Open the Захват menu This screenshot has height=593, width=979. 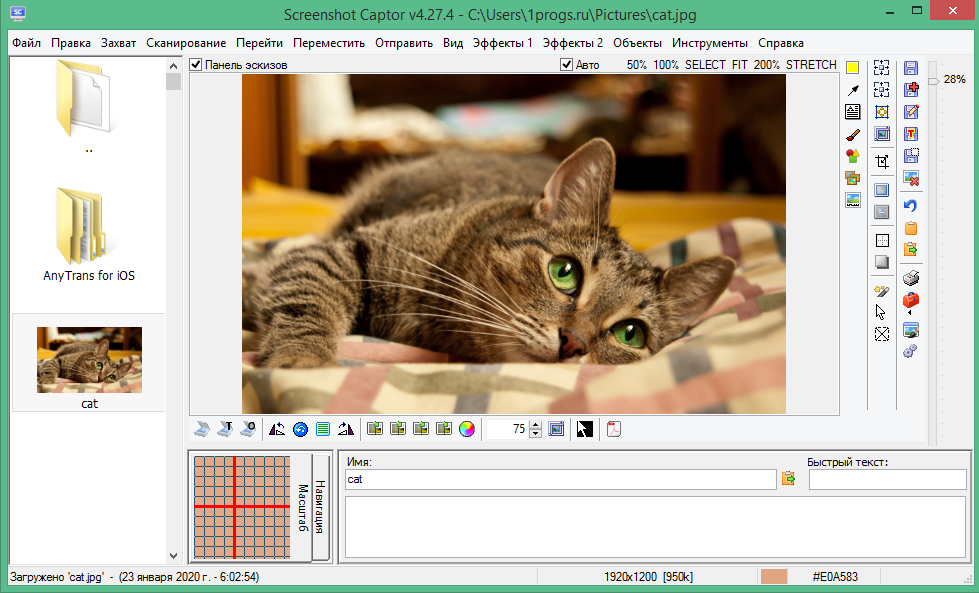[x=118, y=43]
